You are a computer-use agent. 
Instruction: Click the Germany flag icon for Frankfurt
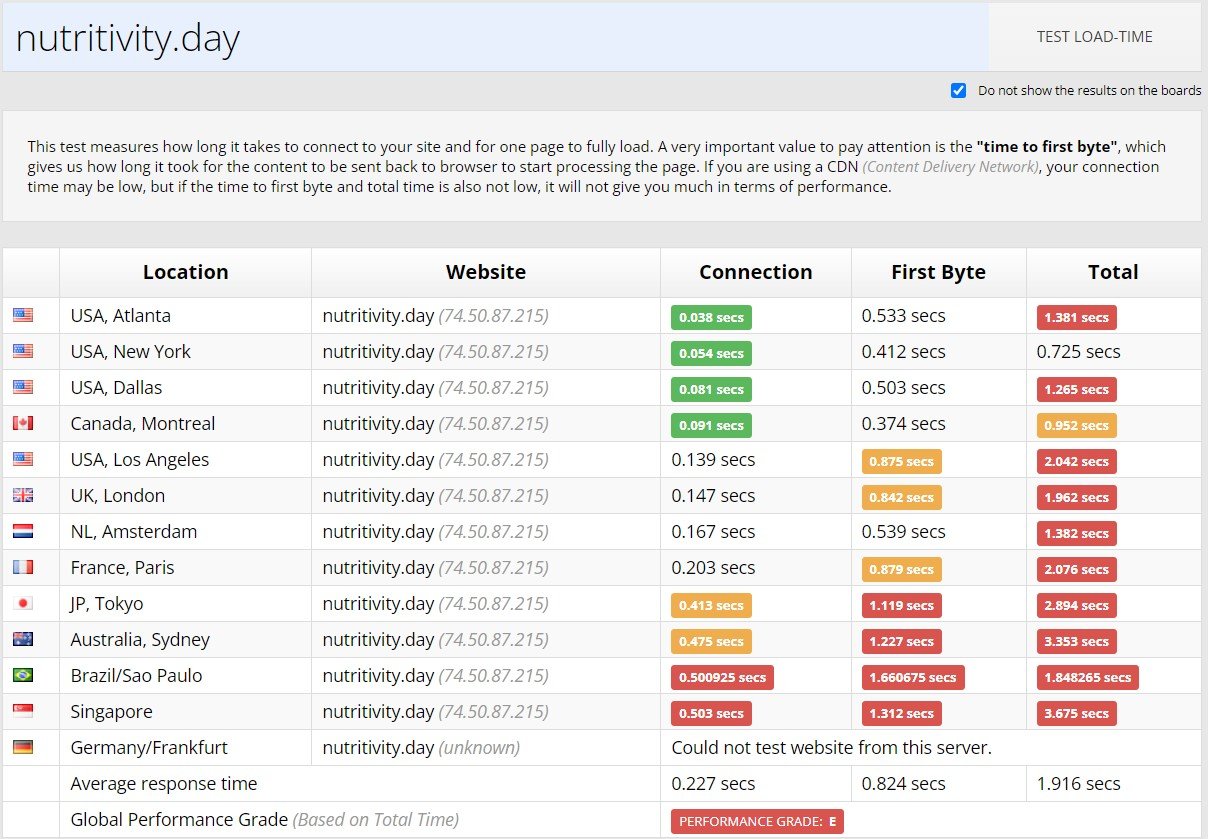point(23,748)
